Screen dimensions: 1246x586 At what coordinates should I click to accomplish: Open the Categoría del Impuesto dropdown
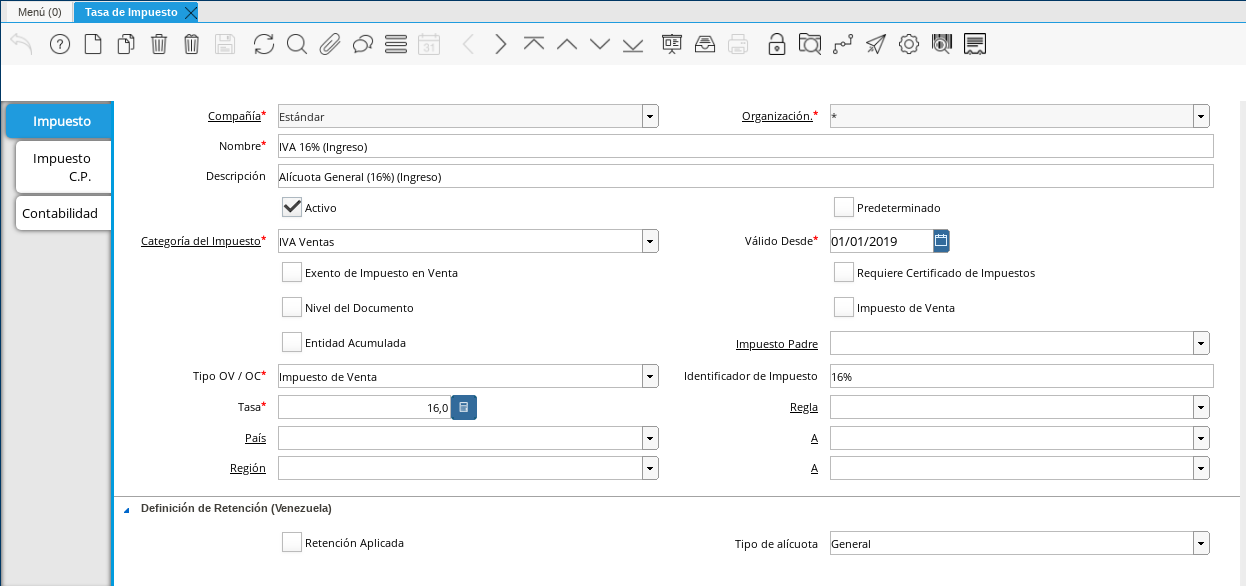(650, 241)
